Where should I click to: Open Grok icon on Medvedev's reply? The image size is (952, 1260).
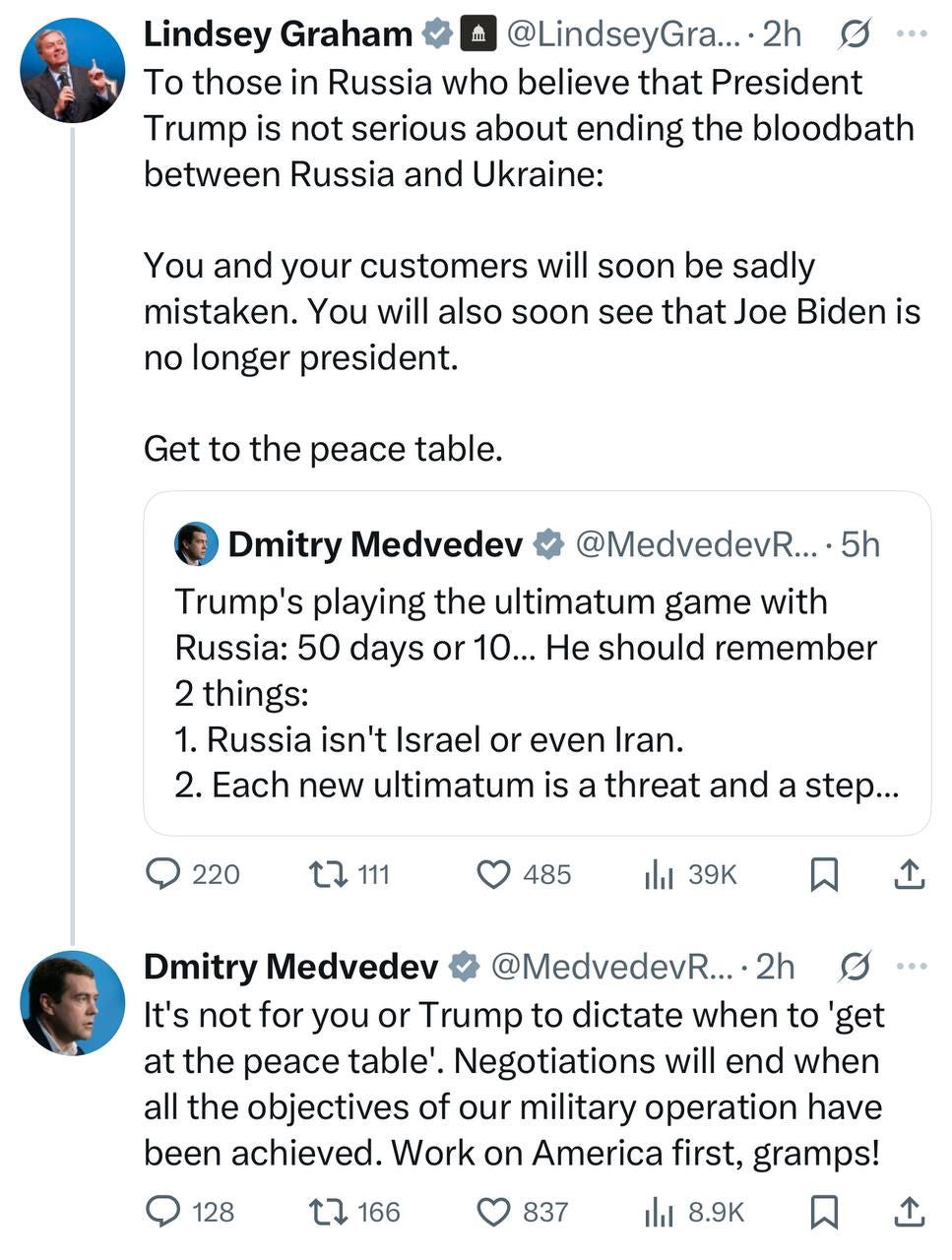tap(854, 967)
